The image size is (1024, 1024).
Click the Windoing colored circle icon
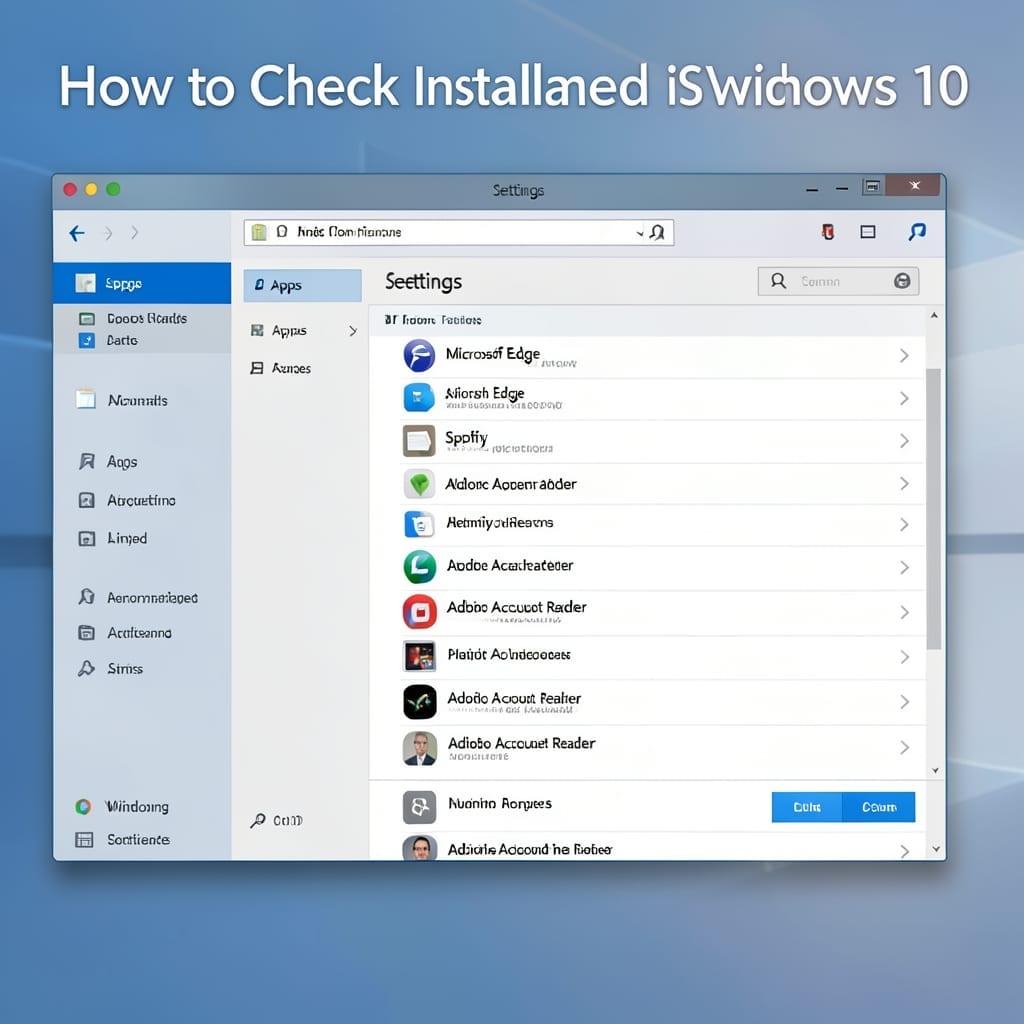(x=83, y=807)
